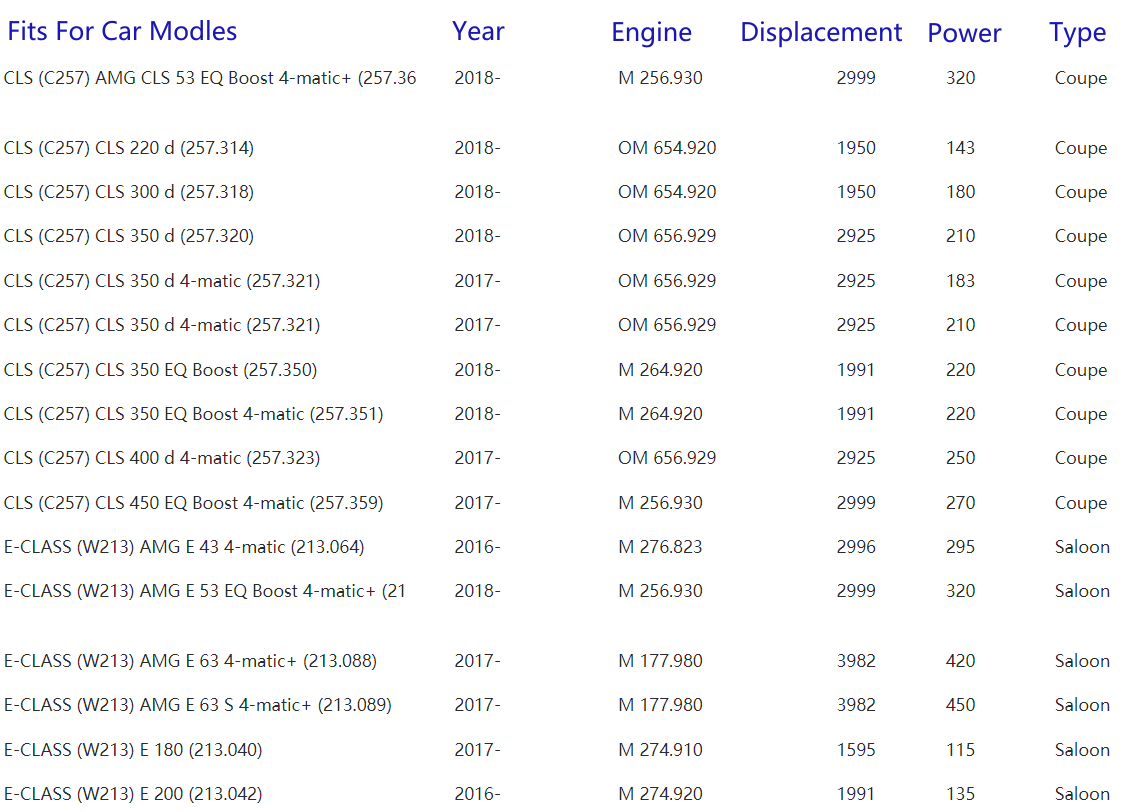The height and width of the screenshot is (812, 1127).
Task: Click the Type column header
Action: [x=1077, y=33]
